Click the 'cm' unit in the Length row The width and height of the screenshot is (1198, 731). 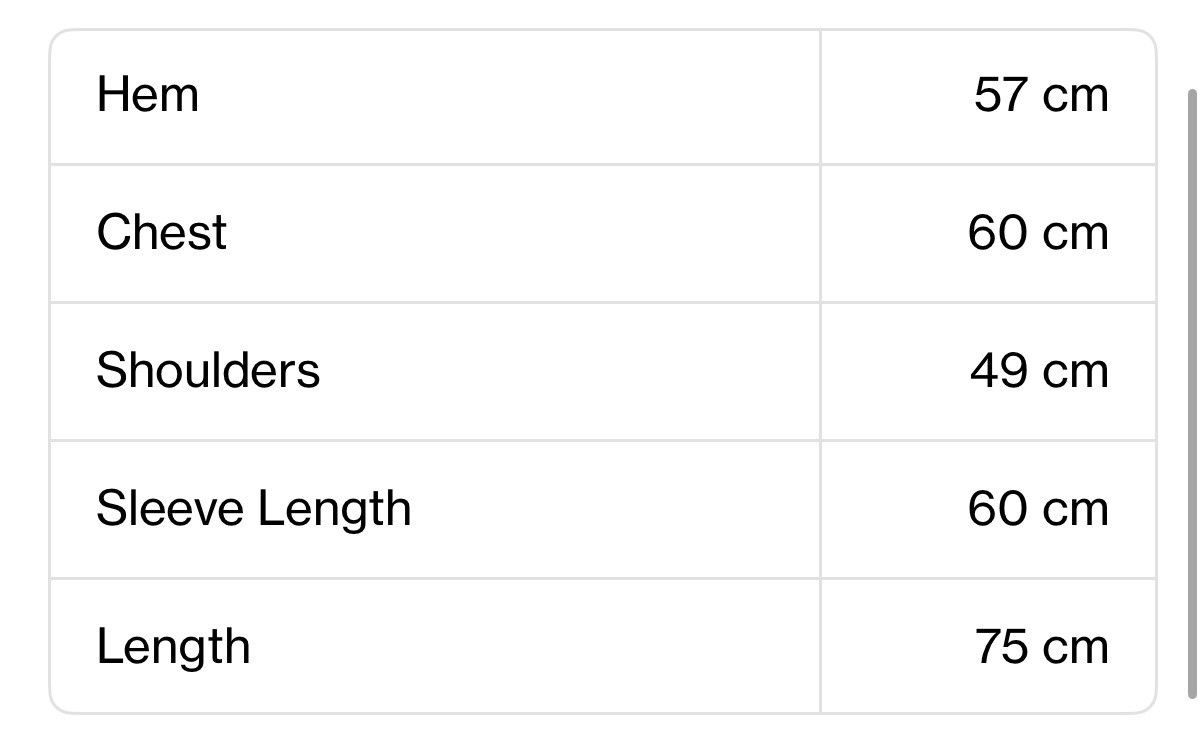point(1076,649)
